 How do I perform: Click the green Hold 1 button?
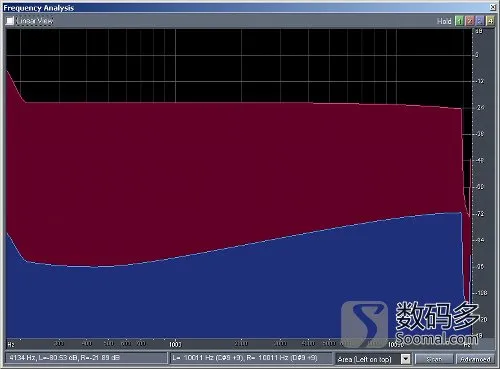click(459, 21)
